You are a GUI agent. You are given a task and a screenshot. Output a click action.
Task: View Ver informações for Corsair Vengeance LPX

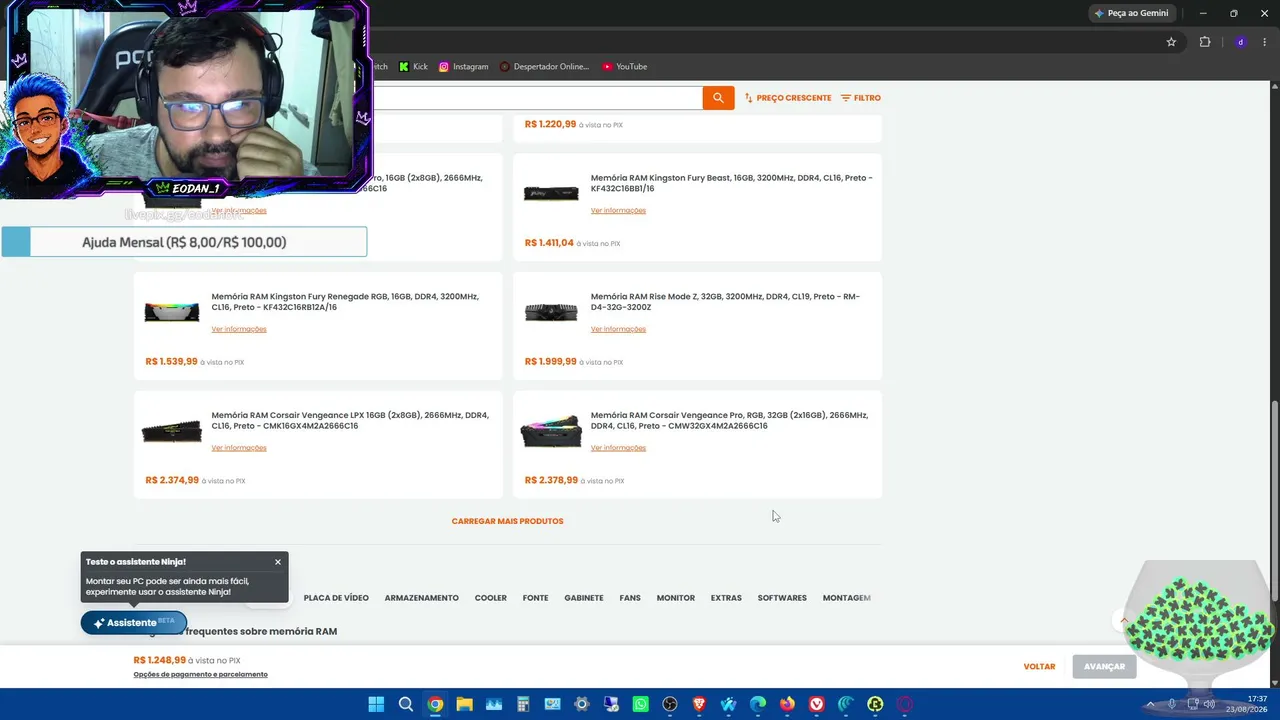[239, 448]
